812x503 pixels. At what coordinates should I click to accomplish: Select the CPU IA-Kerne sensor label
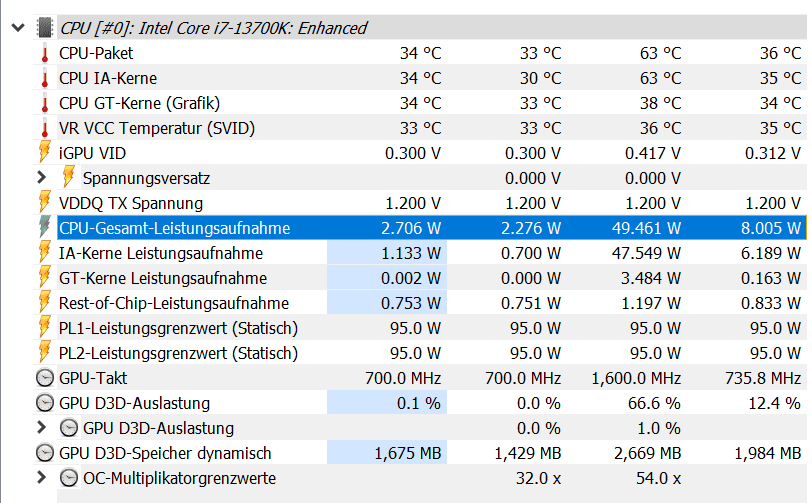[x=108, y=78]
